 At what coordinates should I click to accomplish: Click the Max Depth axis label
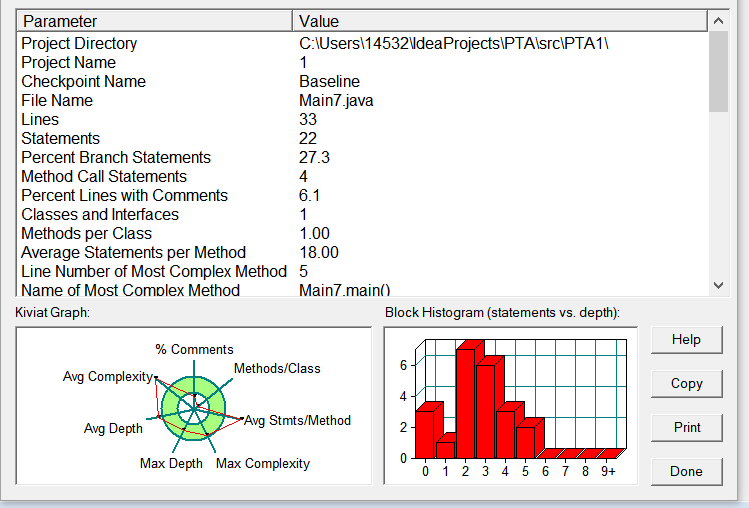171,464
